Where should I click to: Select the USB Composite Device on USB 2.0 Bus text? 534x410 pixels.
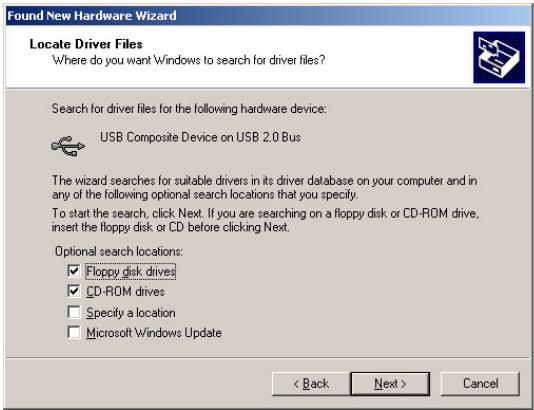coord(200,137)
